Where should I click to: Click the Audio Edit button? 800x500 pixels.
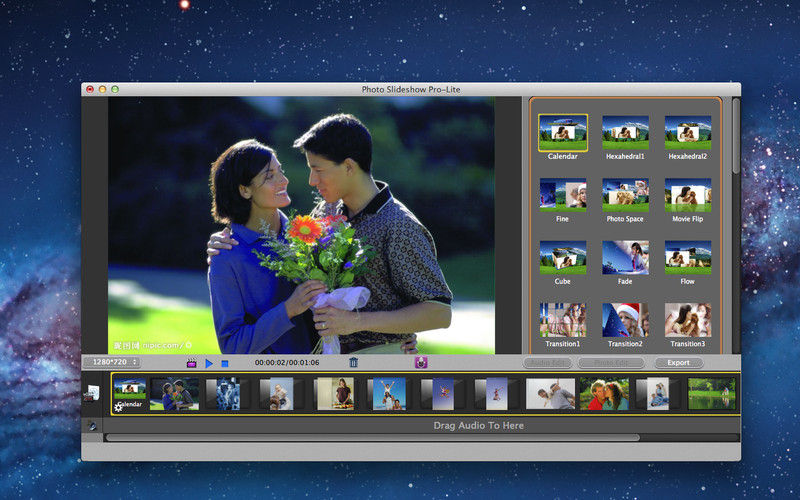(x=548, y=362)
